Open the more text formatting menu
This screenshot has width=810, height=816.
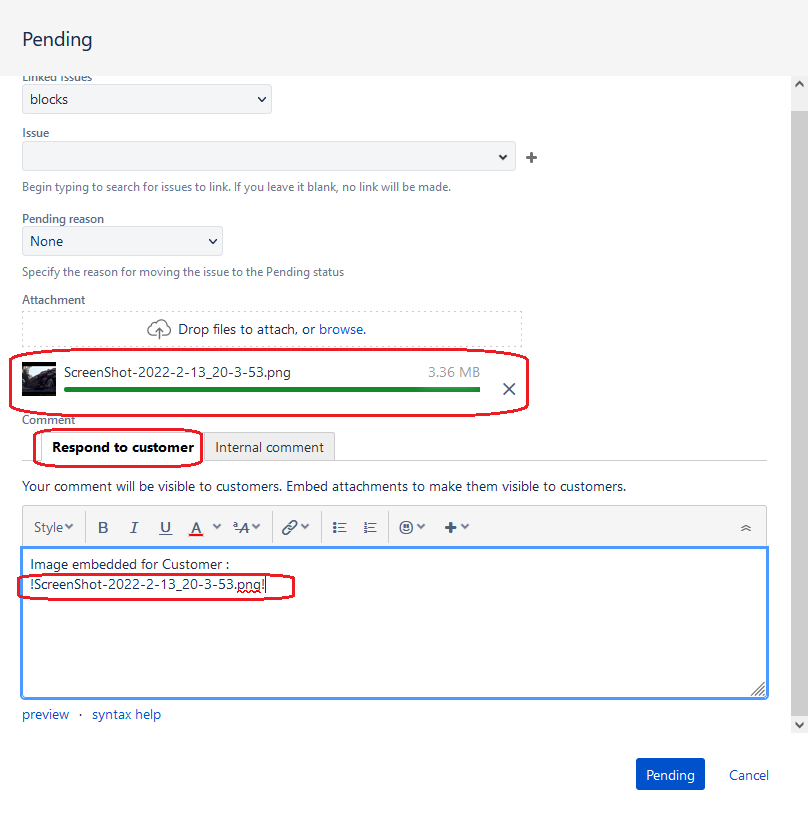pos(246,528)
